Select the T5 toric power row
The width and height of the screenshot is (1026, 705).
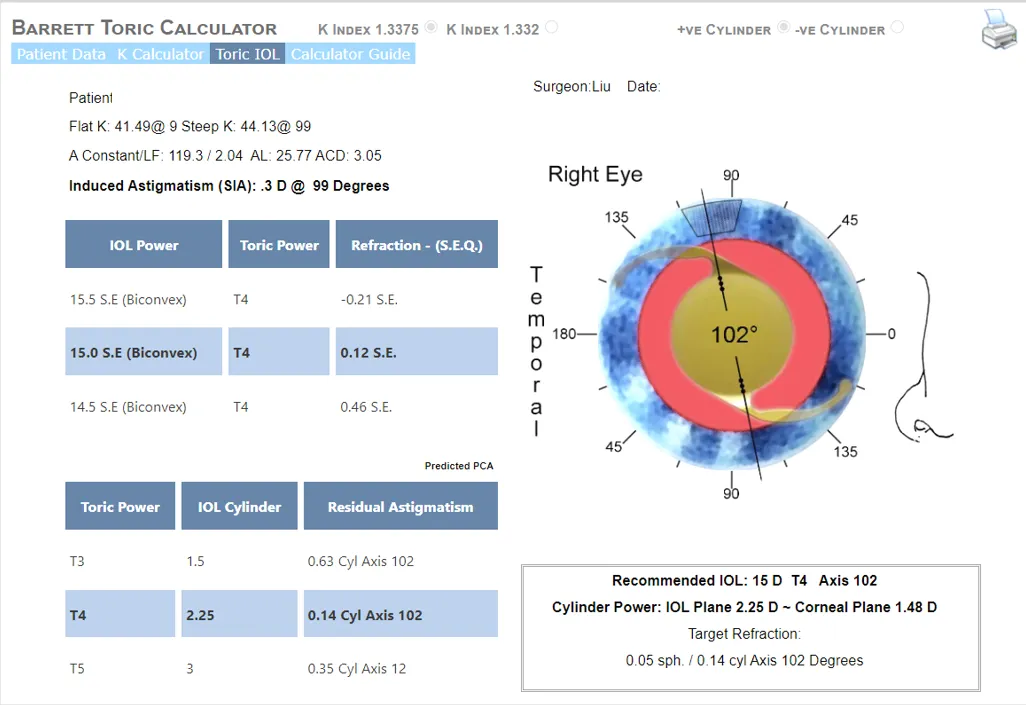pyautogui.click(x=281, y=668)
